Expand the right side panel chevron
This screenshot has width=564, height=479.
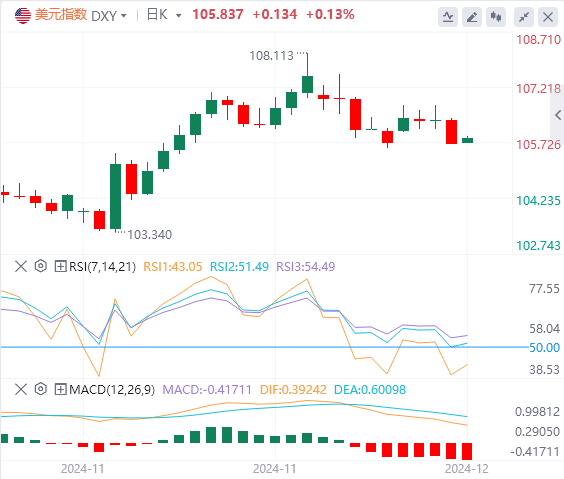(x=558, y=115)
